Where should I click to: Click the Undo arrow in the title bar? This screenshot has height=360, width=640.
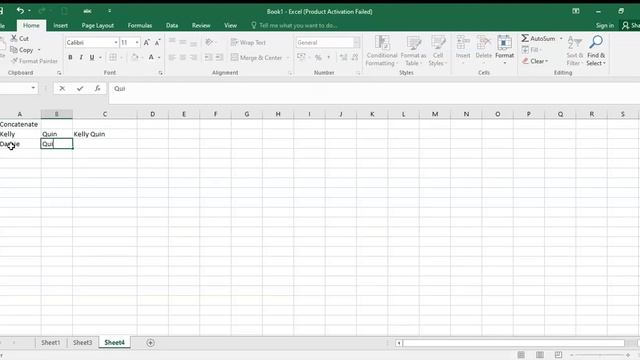click(x=20, y=11)
